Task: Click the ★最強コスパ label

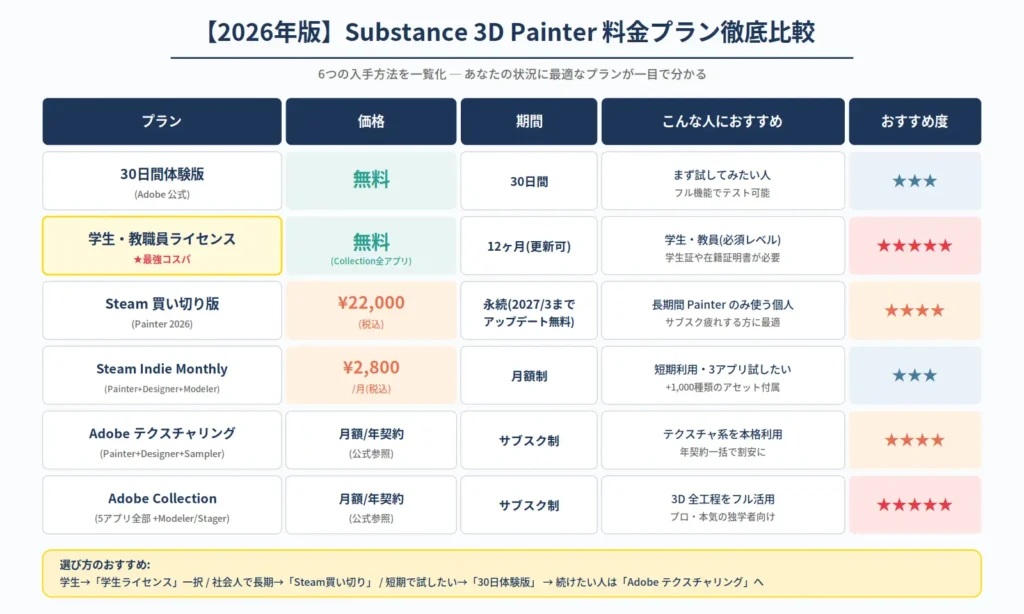Action: (x=162, y=259)
